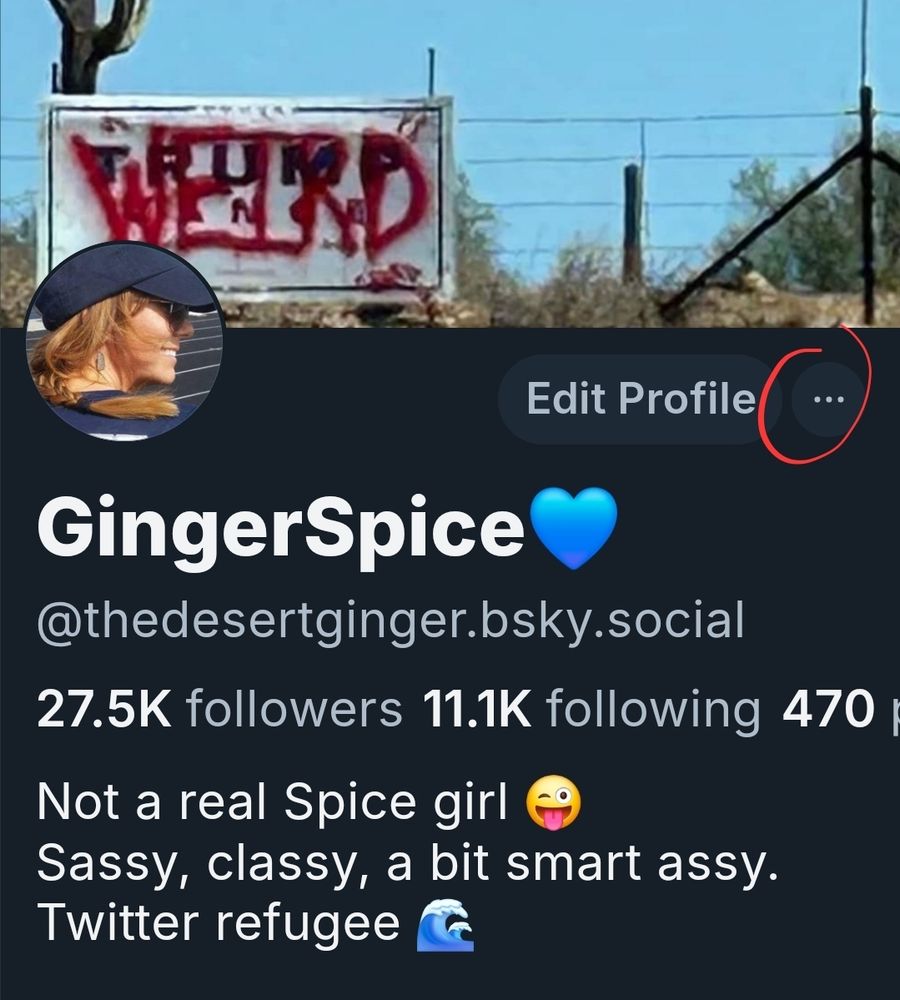The height and width of the screenshot is (1000, 900).
Task: Click the word "following" label
Action: (654, 711)
